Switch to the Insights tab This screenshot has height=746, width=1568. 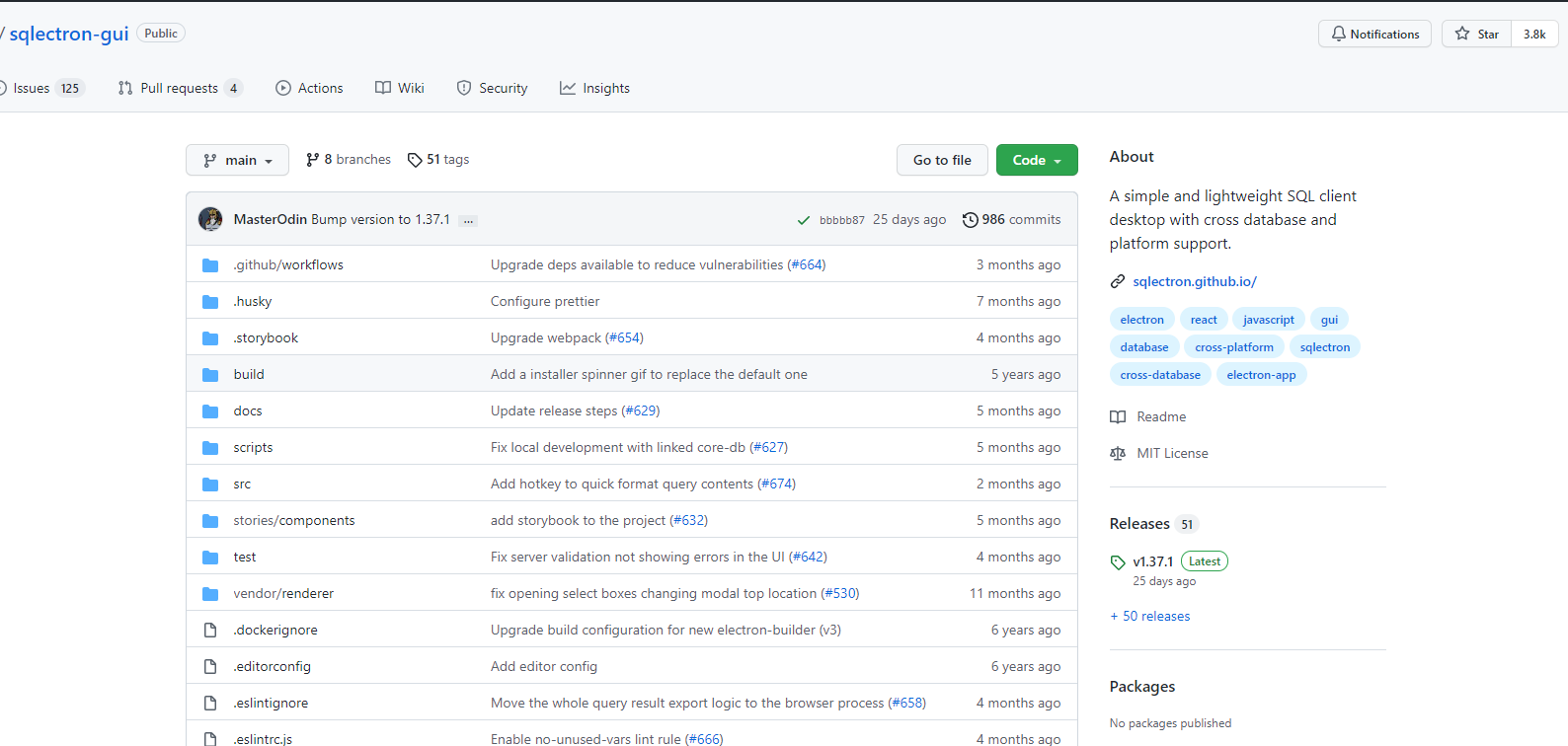click(594, 88)
